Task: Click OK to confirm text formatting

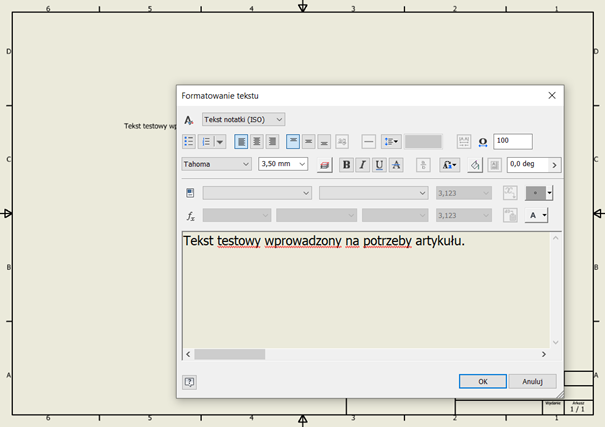Action: click(x=482, y=381)
